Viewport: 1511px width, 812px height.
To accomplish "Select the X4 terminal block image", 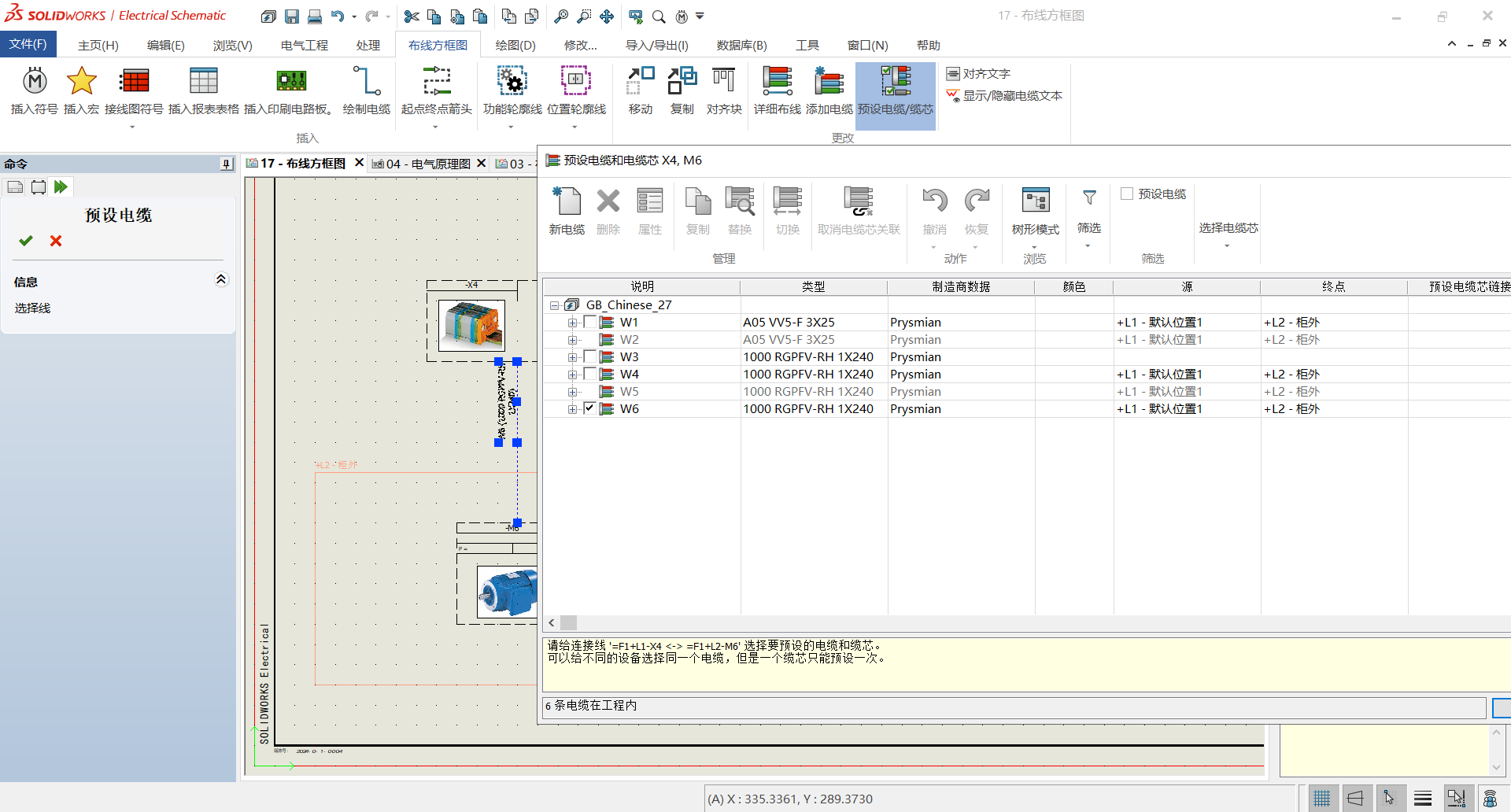I will 471,325.
